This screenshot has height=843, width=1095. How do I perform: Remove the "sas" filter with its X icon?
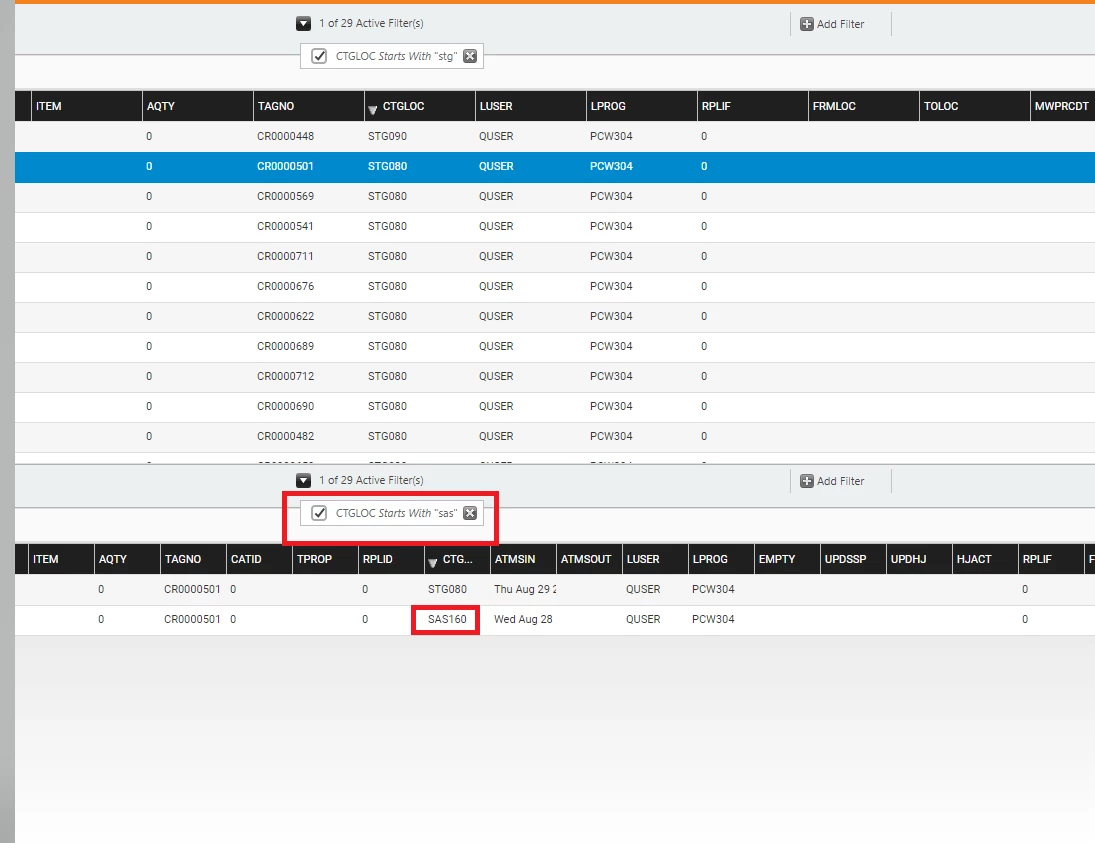click(x=470, y=513)
